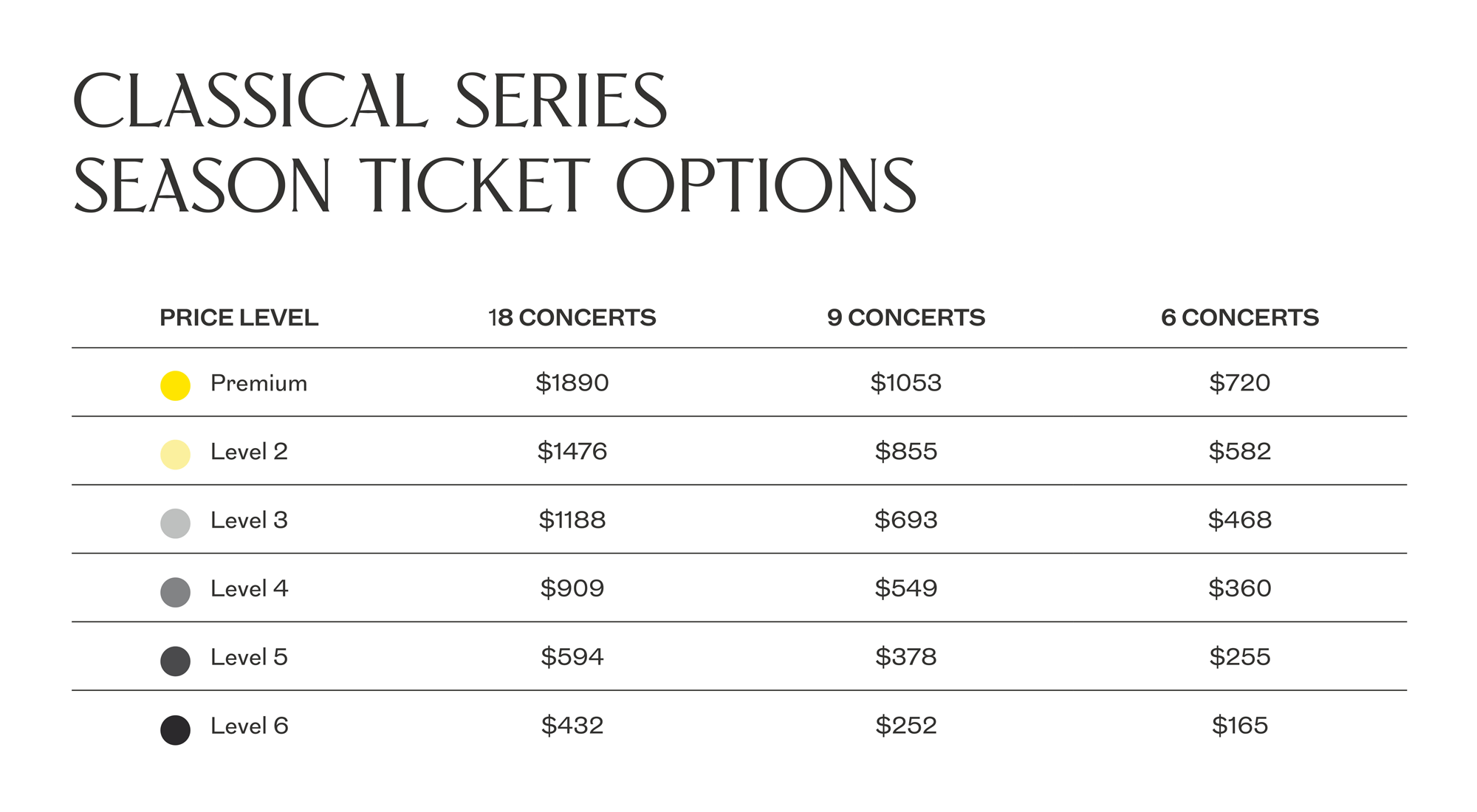
Task: Click the $720 Premium 6-concert price
Action: 1240,382
